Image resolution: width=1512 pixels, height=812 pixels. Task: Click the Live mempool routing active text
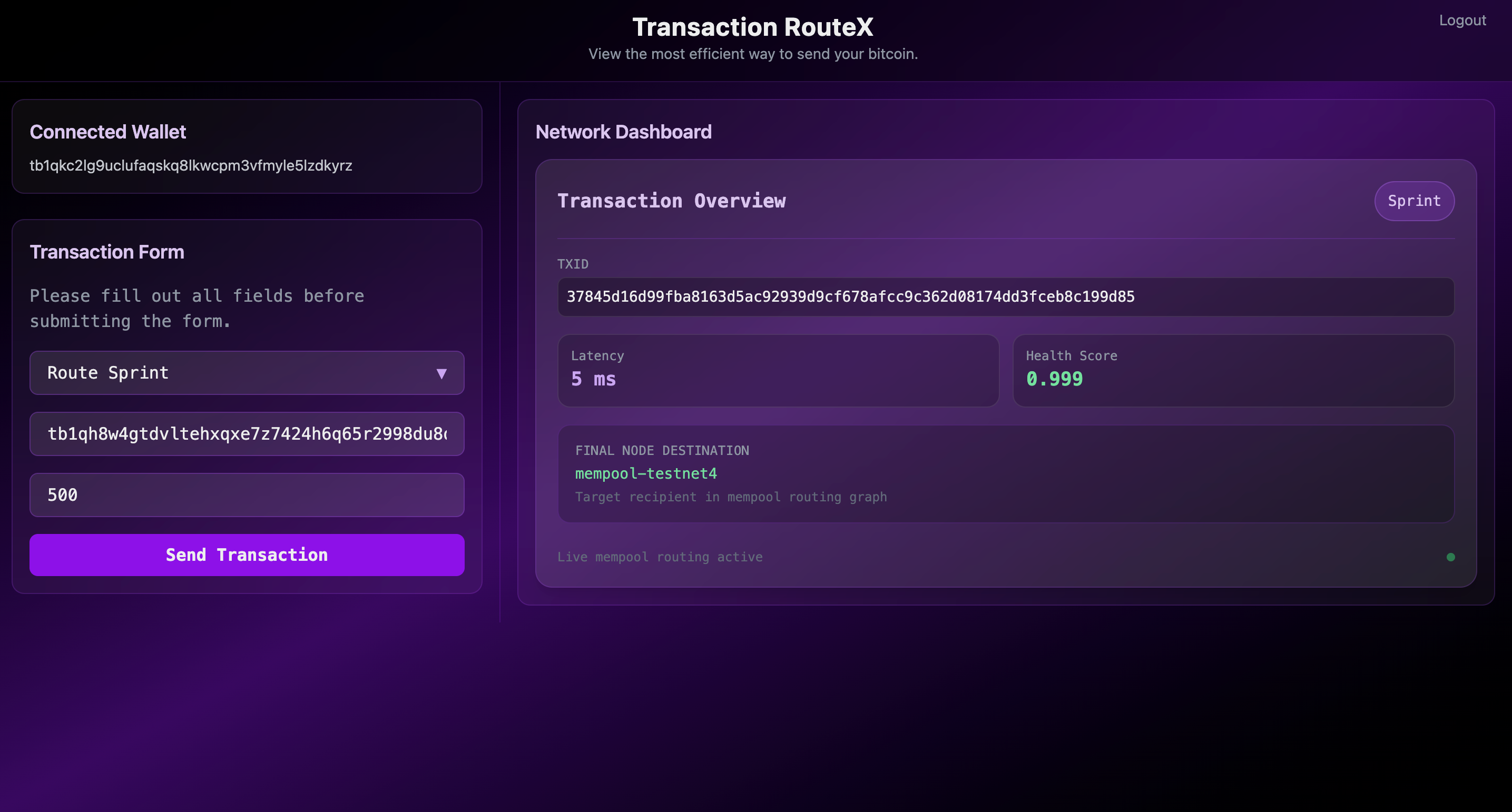click(660, 557)
